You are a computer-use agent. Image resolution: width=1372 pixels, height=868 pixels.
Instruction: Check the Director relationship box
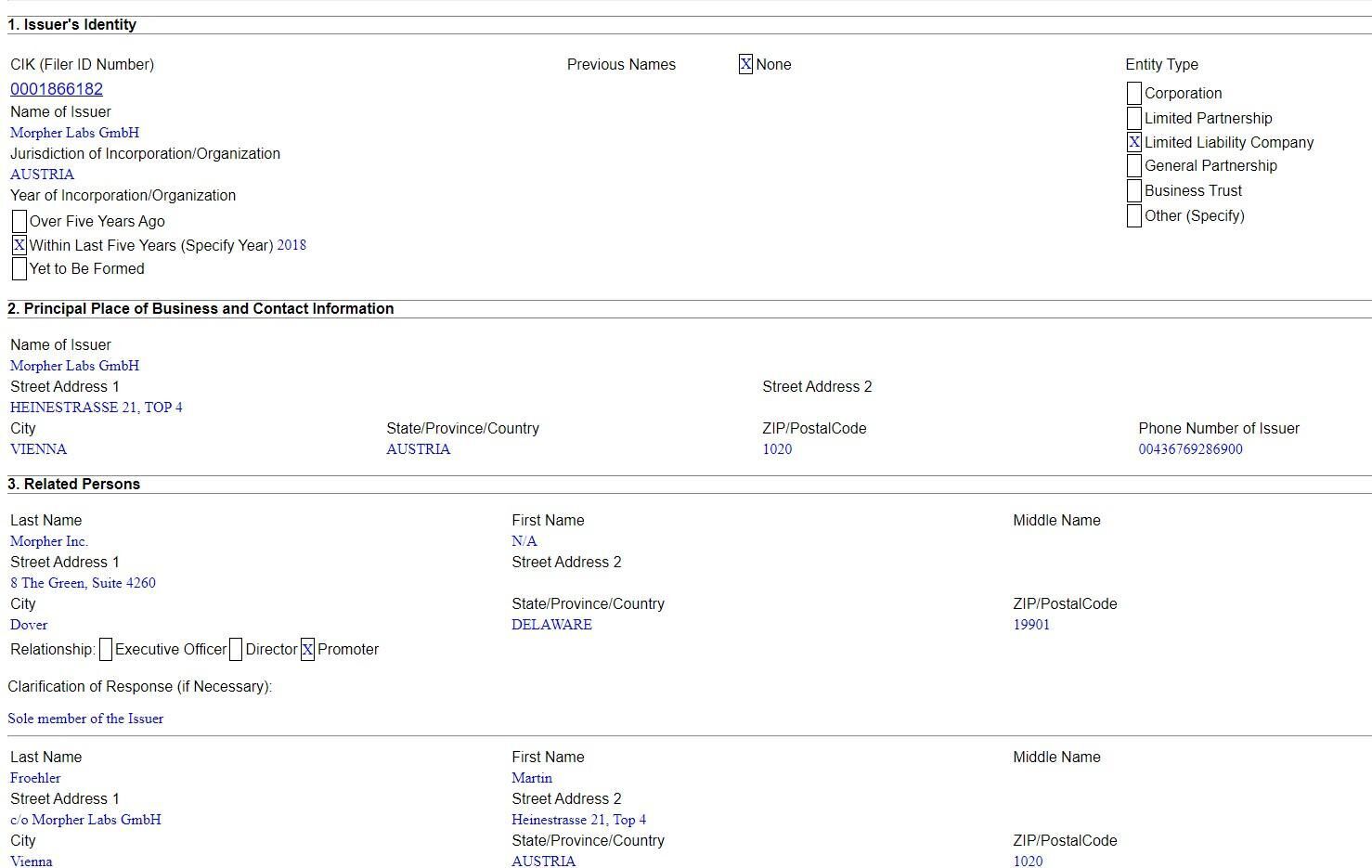(235, 649)
